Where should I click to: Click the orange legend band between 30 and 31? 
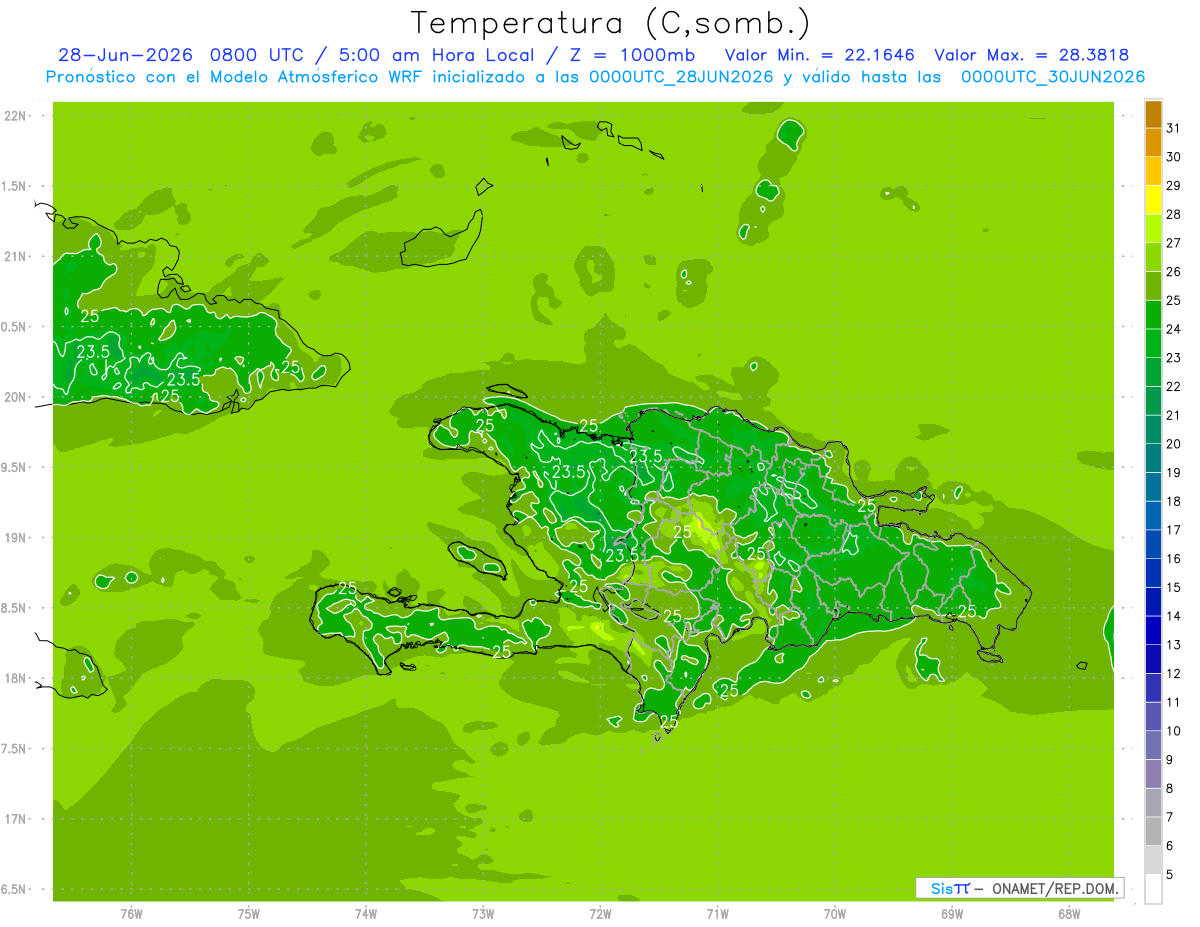click(x=1153, y=142)
